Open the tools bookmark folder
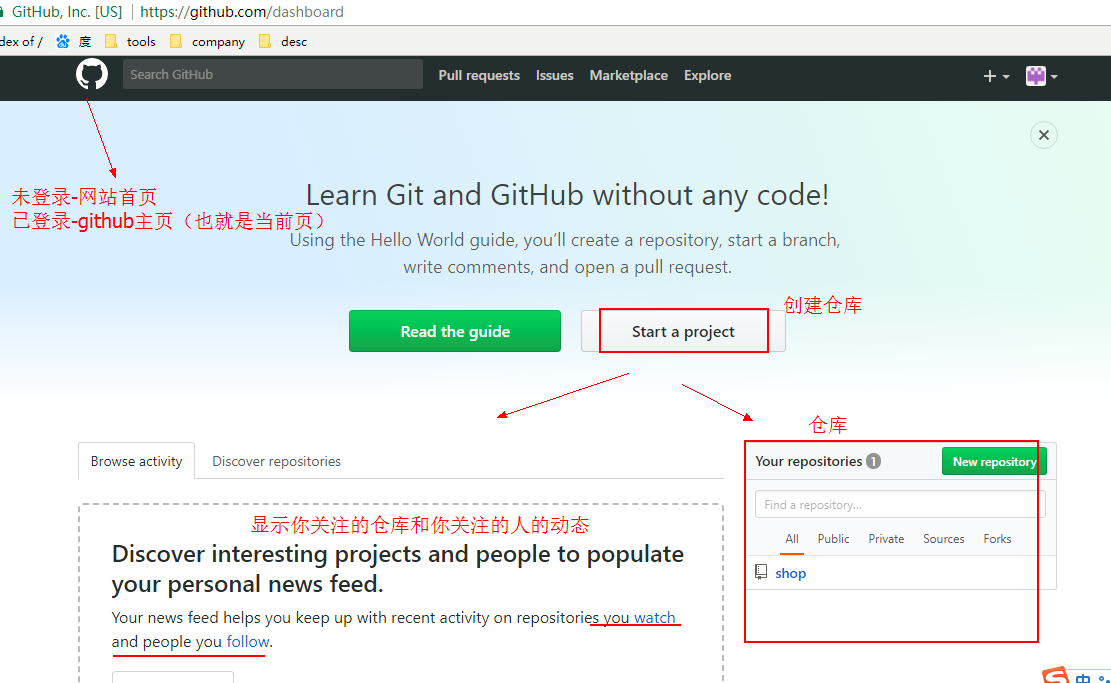The width and height of the screenshot is (1111, 683). (x=130, y=41)
